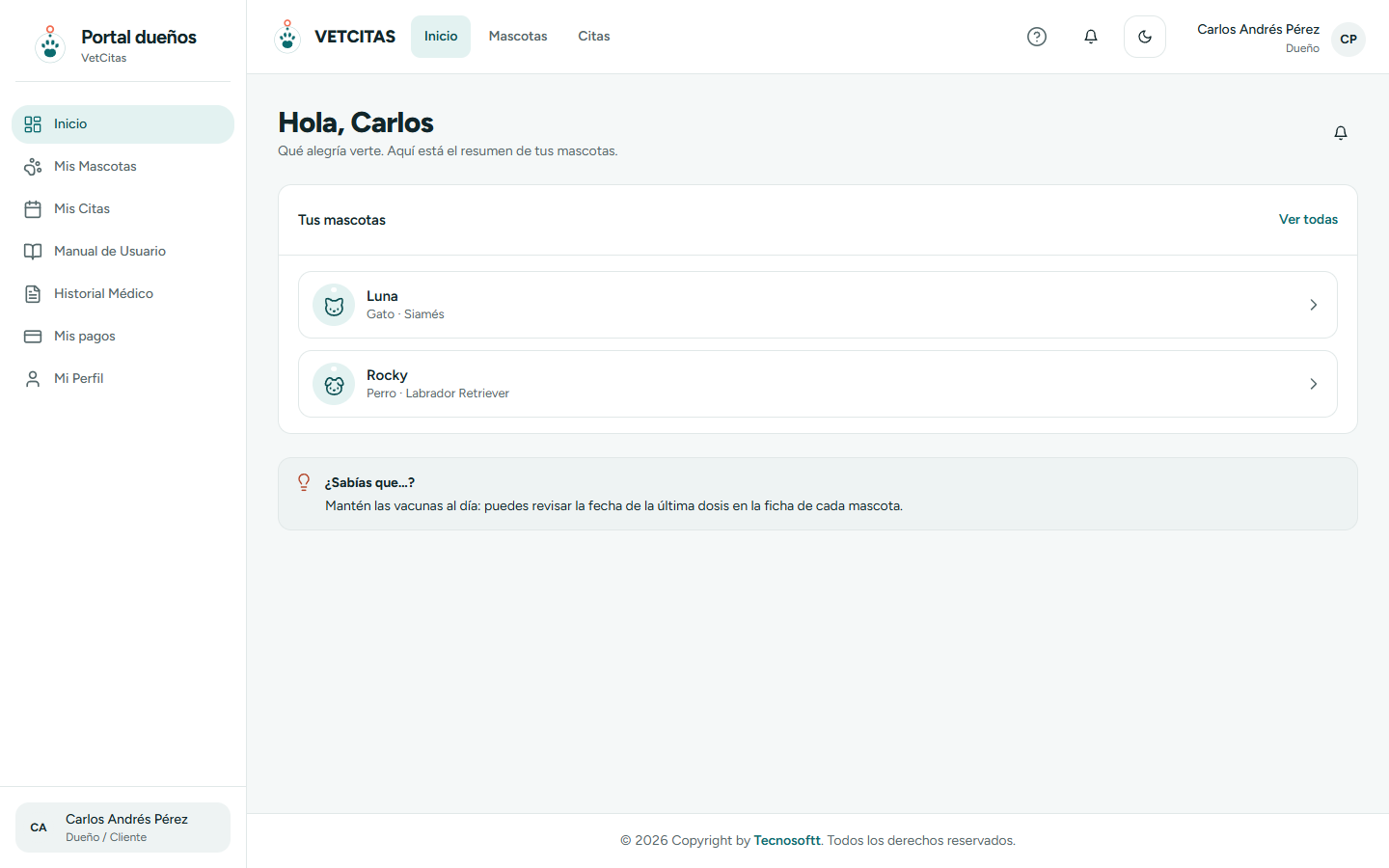Click the Gato · Siamés text
This screenshot has height=868, width=1389.
pyautogui.click(x=405, y=314)
